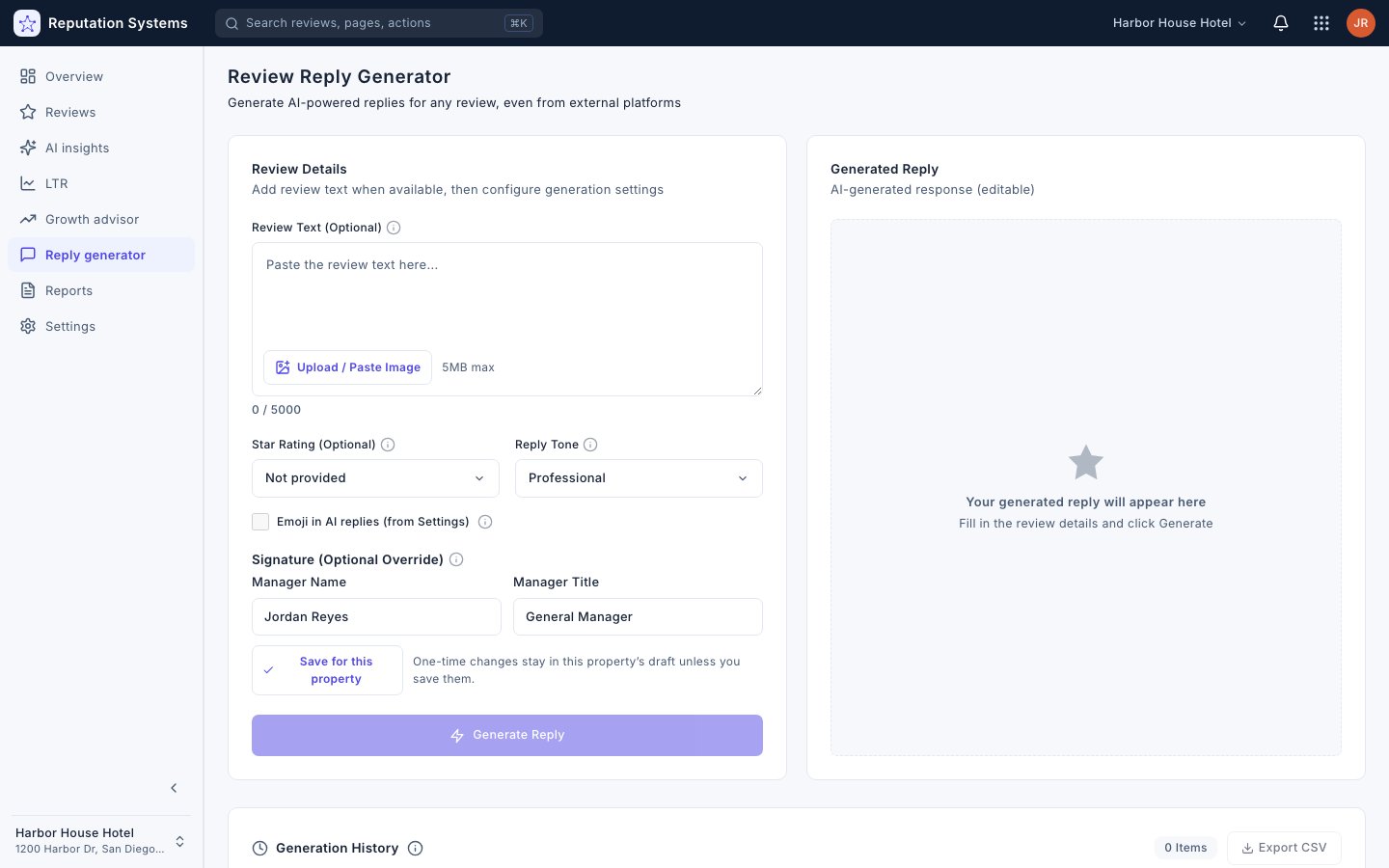This screenshot has height=868, width=1389.
Task: Click the search magnifier icon
Action: click(232, 23)
